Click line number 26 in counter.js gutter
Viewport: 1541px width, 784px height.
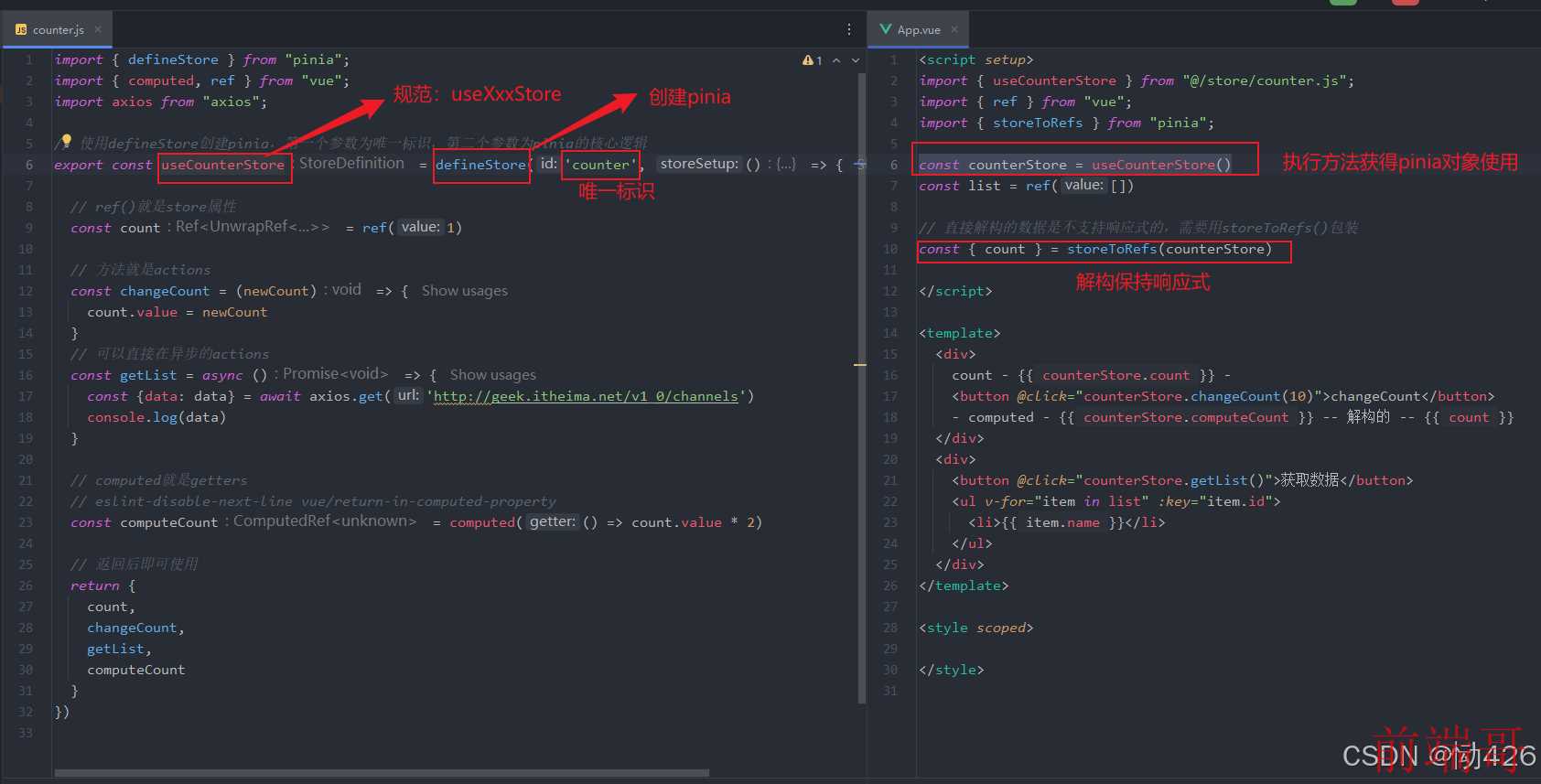(x=26, y=585)
